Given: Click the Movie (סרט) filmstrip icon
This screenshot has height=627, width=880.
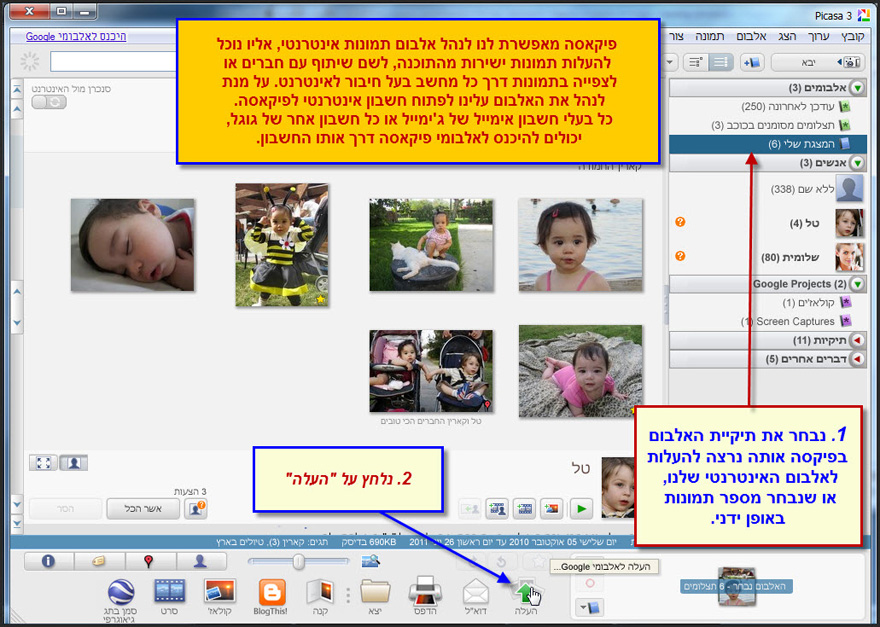Looking at the screenshot, I should pyautogui.click(x=169, y=591).
